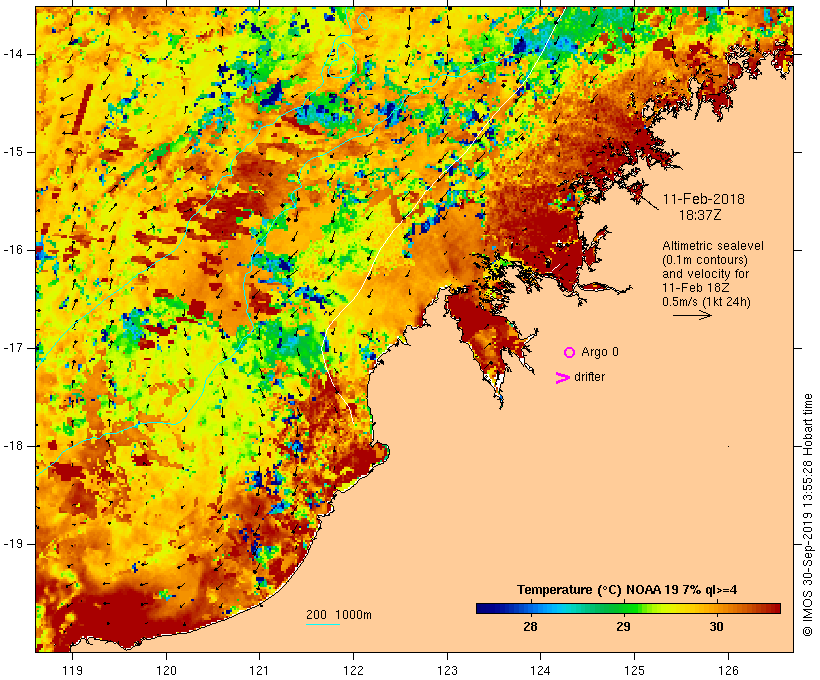Screen dimensions: 820x680
Task: Click the magenta drifter arrow symbol
Action: click(562, 378)
